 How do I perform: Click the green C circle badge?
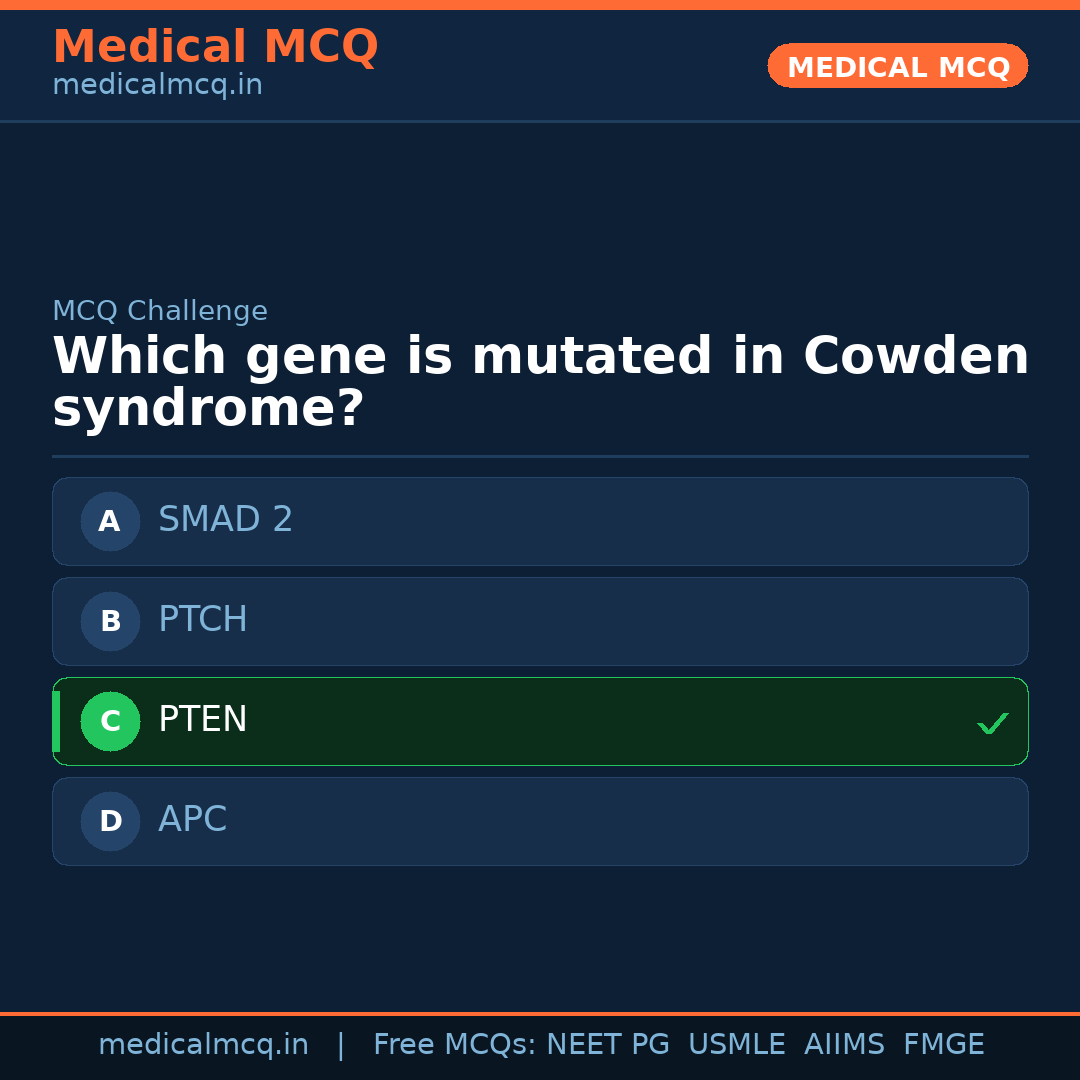(x=110, y=721)
